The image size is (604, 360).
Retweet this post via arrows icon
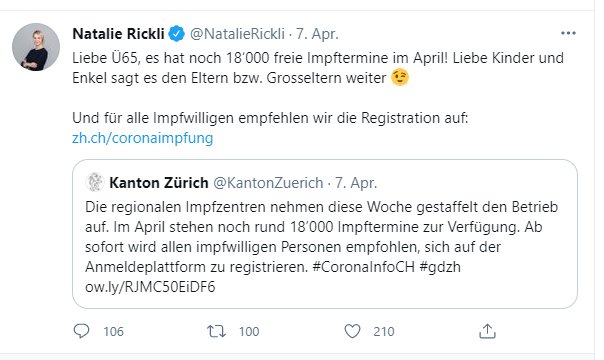(216, 331)
